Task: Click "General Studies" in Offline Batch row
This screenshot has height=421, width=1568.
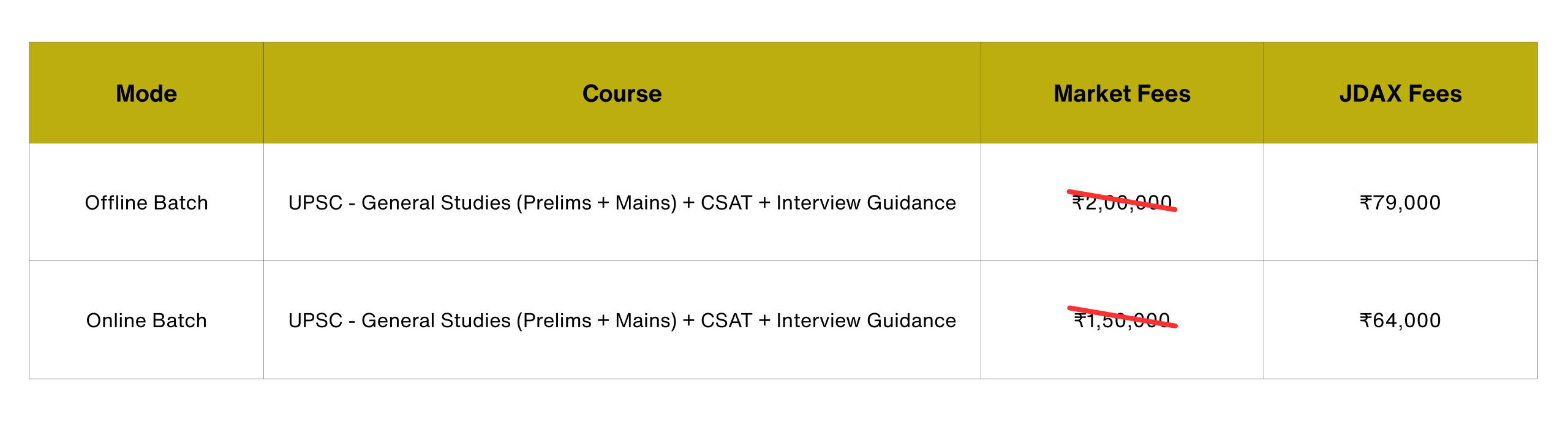Action: (435, 203)
